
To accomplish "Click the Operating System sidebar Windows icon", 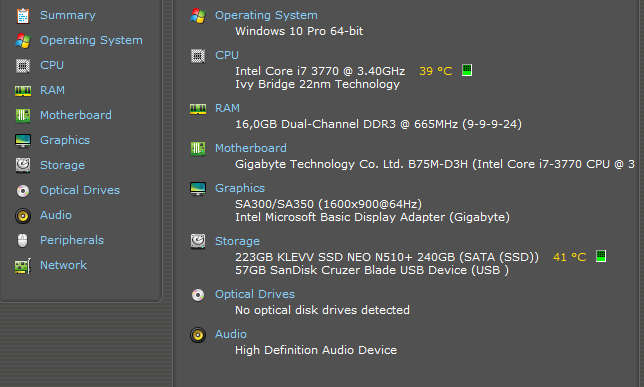I will click(23, 41).
